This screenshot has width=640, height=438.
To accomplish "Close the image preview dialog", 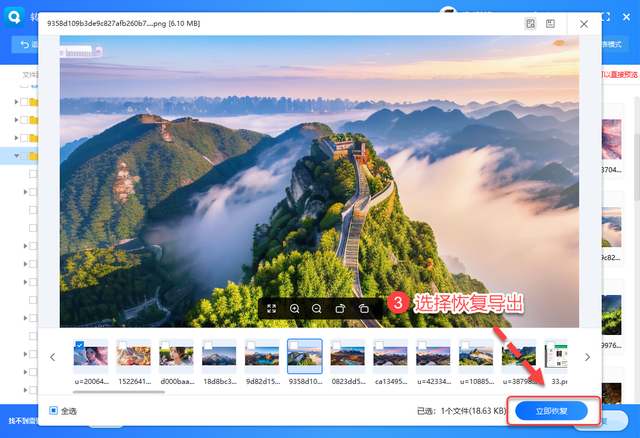I will tap(584, 24).
